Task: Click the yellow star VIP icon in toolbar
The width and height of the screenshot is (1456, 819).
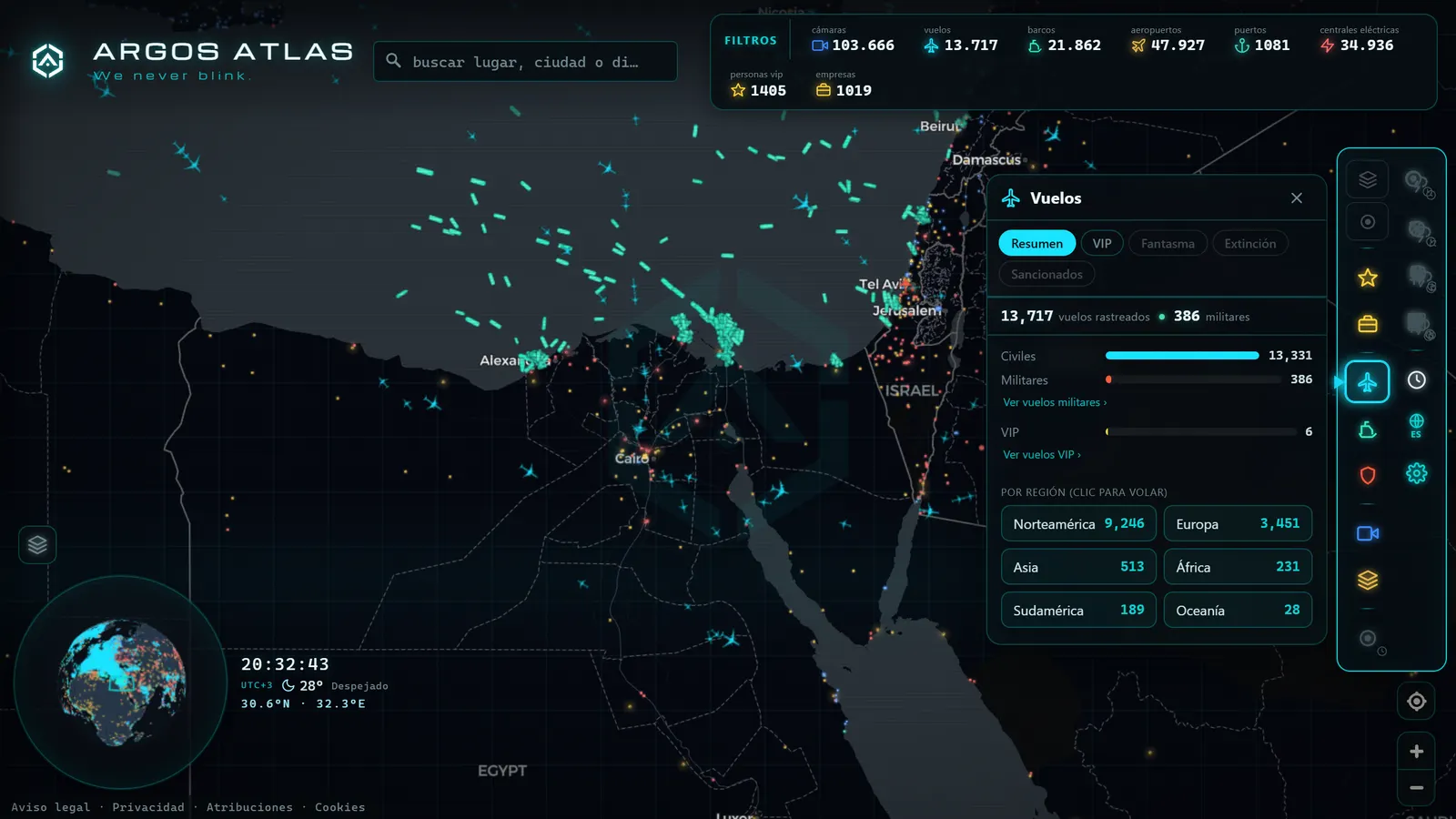Action: pyautogui.click(x=1367, y=278)
